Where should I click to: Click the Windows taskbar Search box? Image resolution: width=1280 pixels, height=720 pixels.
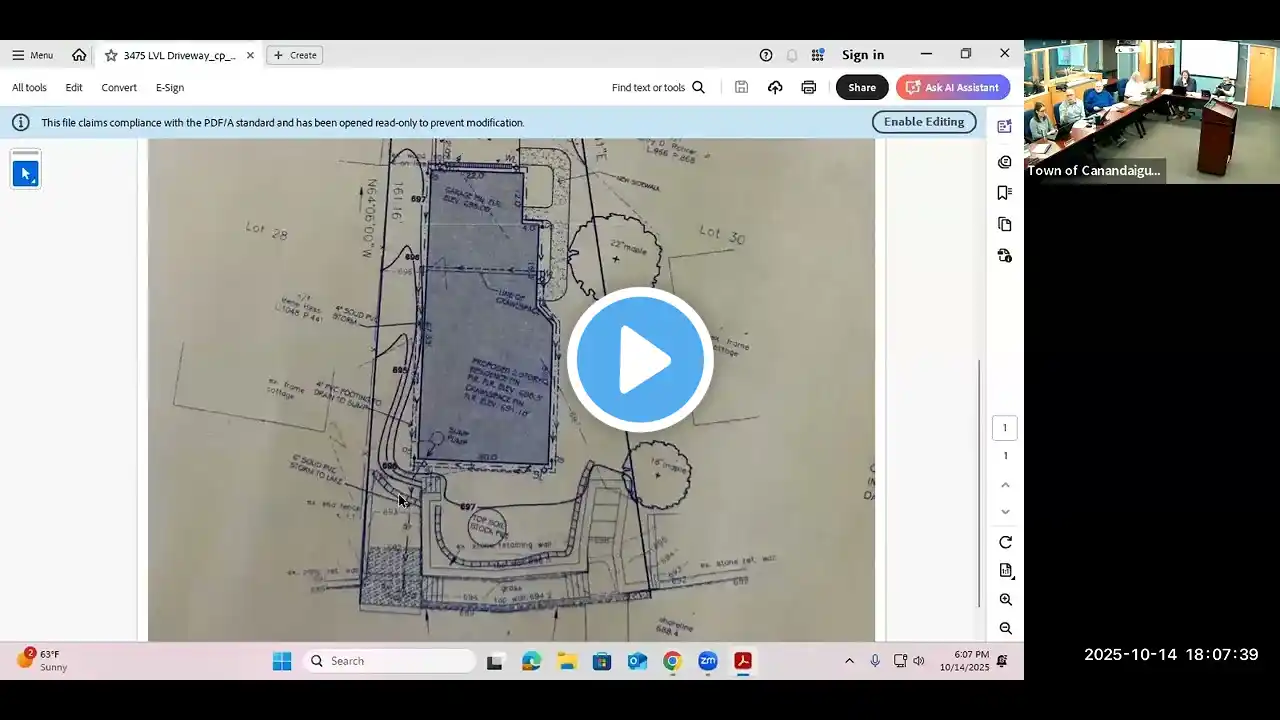pos(390,661)
